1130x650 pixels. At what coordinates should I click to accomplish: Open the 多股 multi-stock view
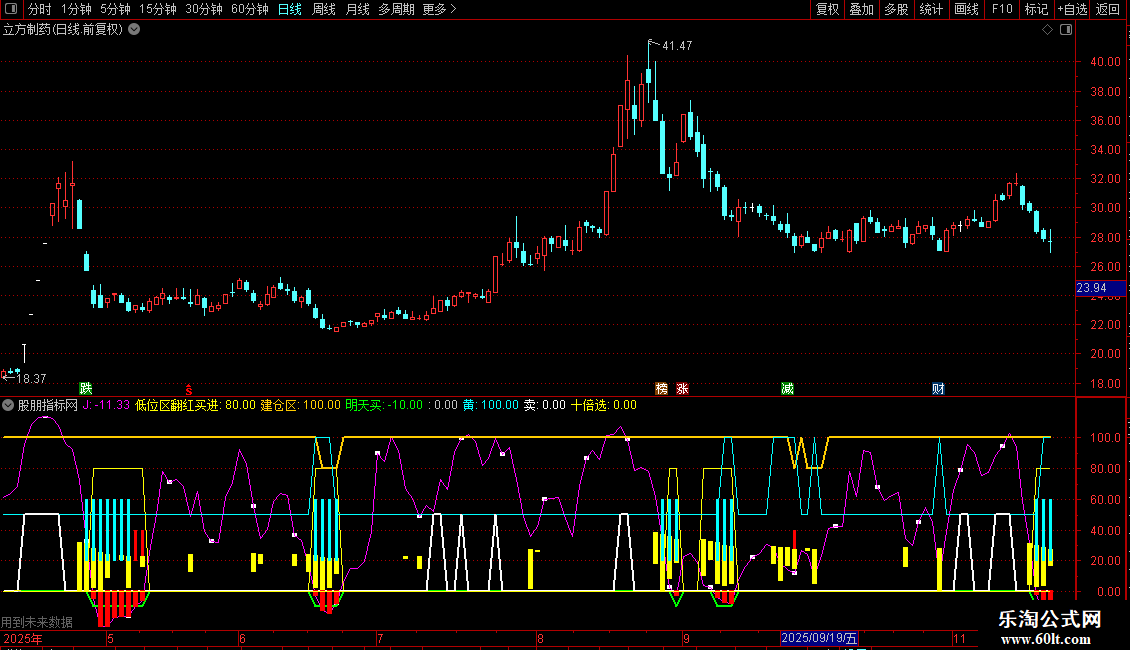click(x=896, y=9)
